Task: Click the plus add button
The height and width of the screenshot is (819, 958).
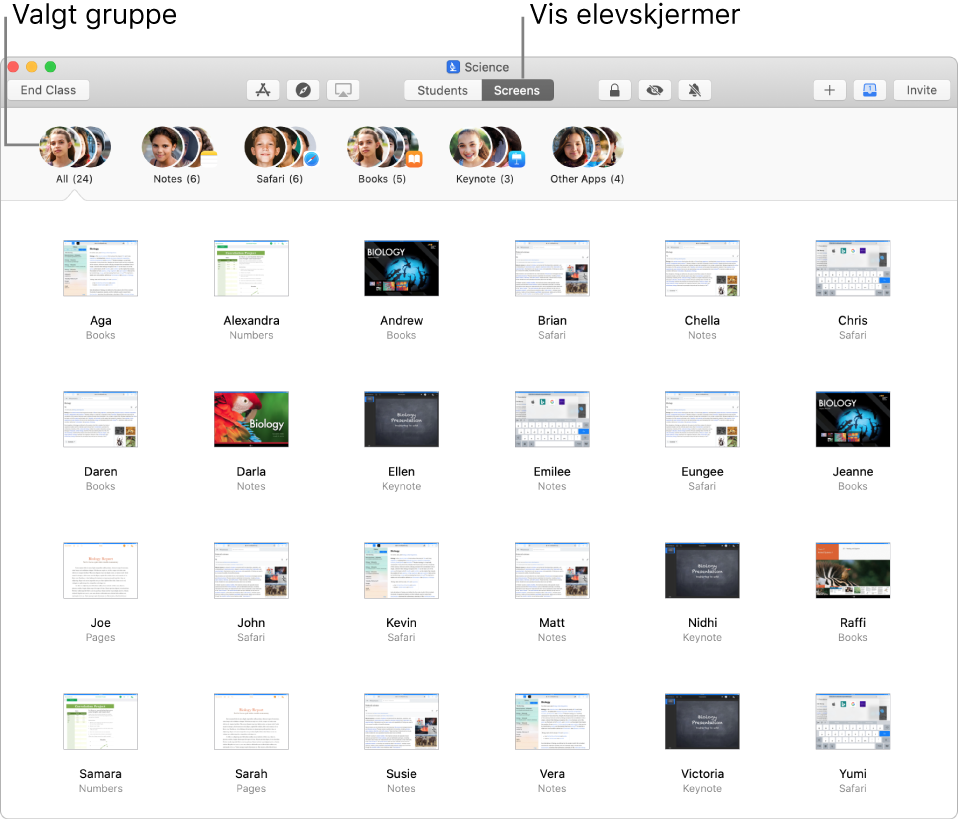Action: coord(829,90)
